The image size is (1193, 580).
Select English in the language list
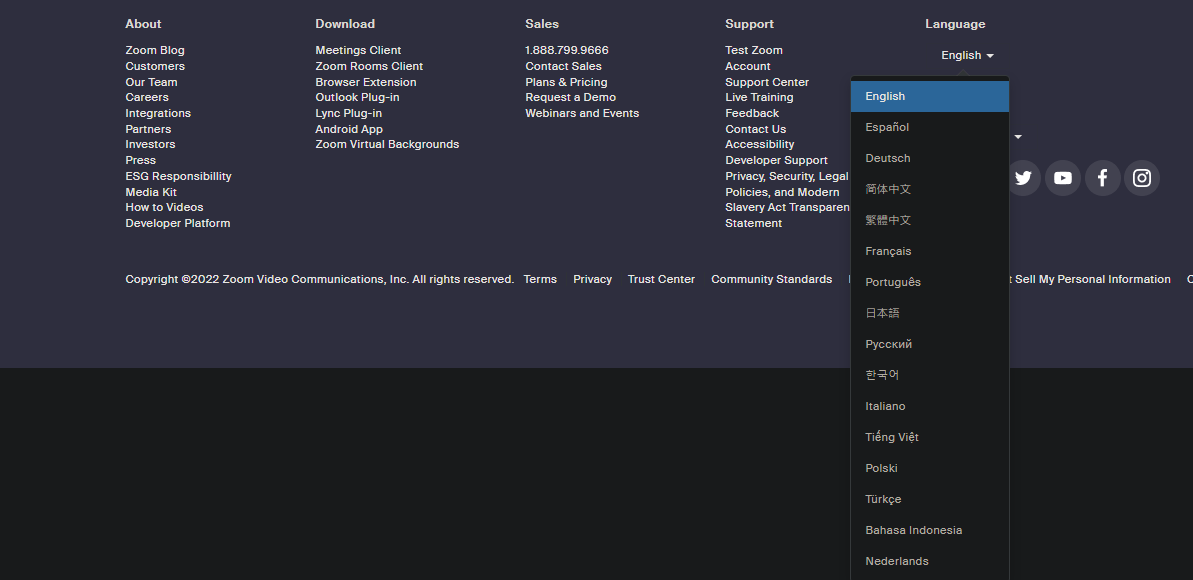point(930,97)
